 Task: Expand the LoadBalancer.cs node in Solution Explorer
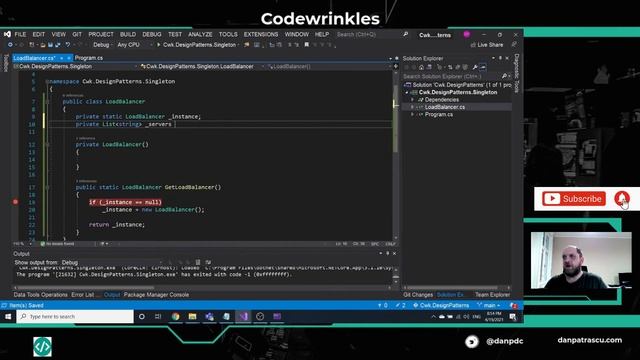412,107
